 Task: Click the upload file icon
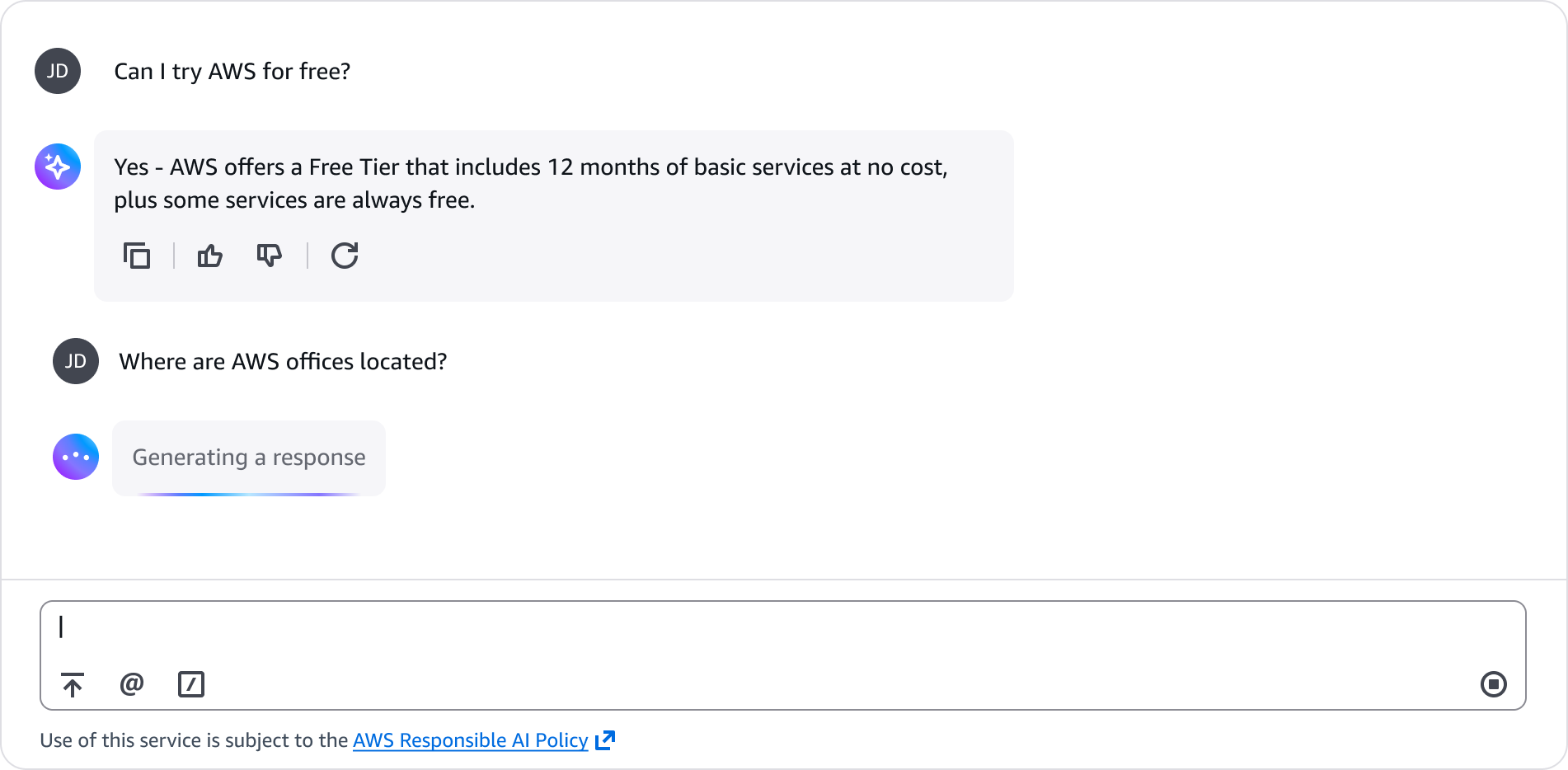[73, 684]
